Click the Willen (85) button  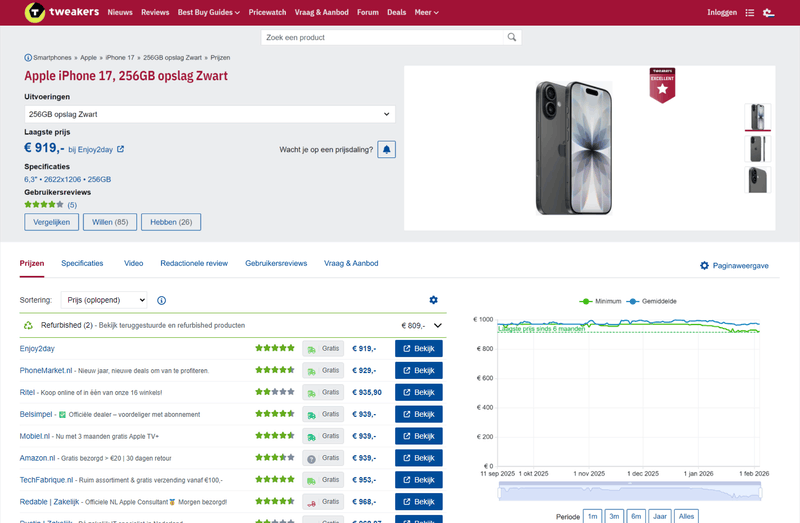point(110,222)
